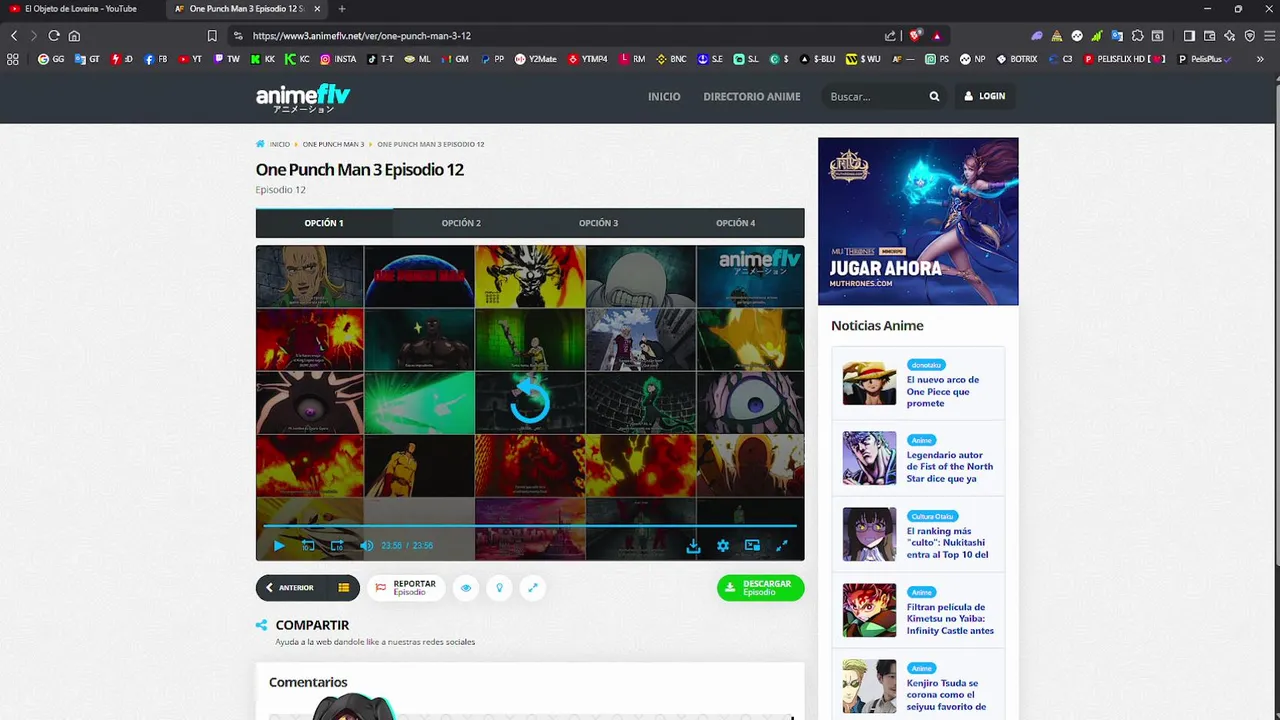Open the Mu Thrones JUGAR AHORA ad
Viewport: 1280px width, 720px height.
[918, 221]
